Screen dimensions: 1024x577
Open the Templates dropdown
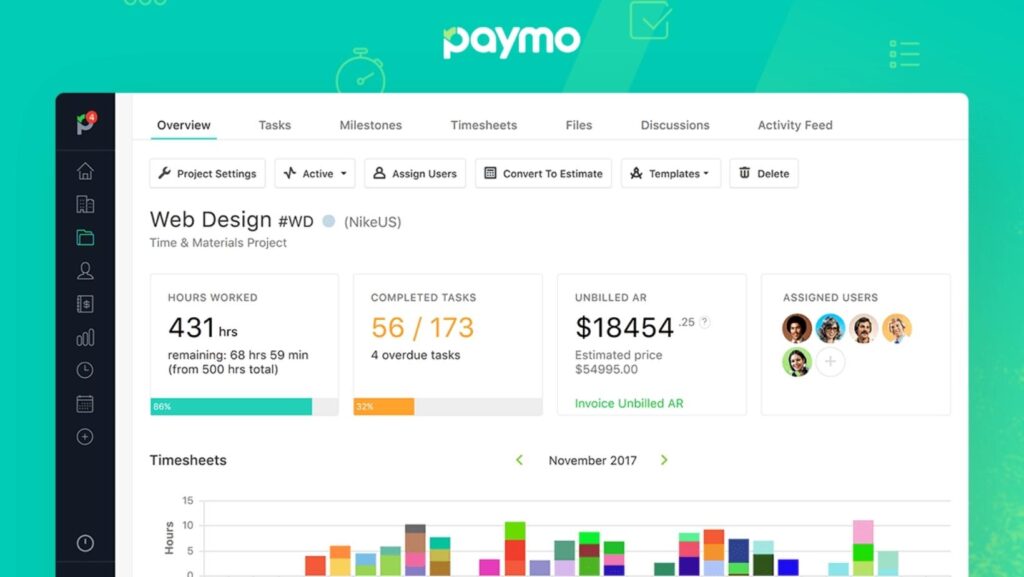tap(671, 174)
